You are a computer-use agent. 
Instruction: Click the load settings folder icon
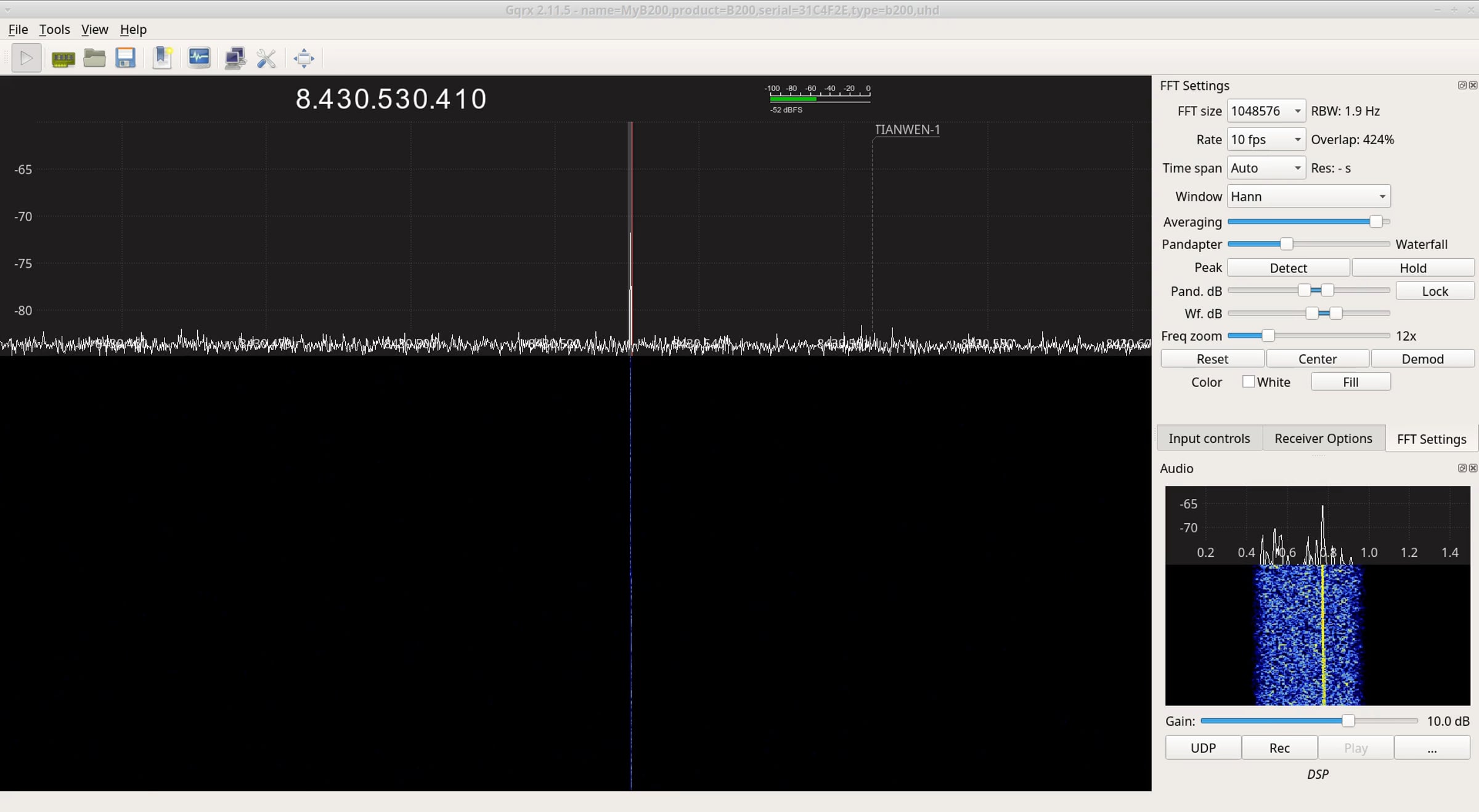click(94, 59)
